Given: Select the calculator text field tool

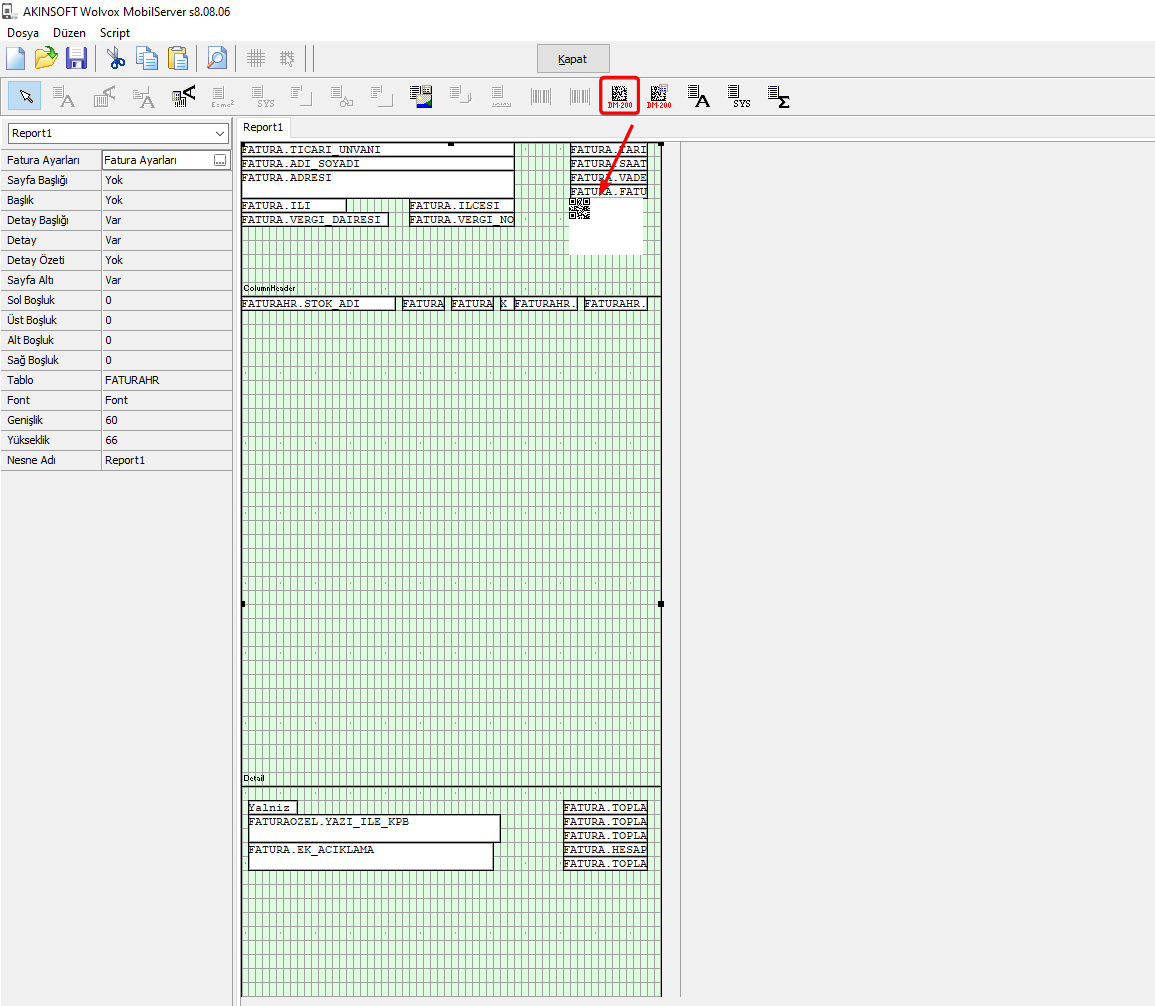Looking at the screenshot, I should coord(183,96).
